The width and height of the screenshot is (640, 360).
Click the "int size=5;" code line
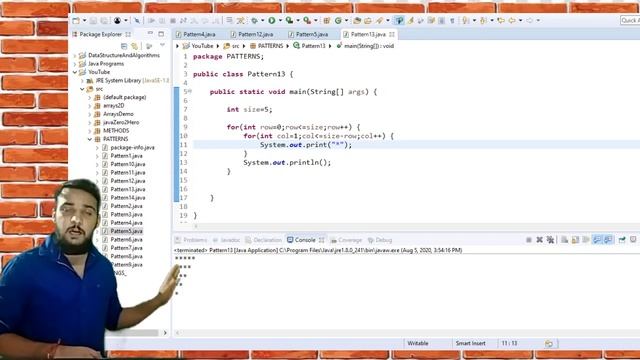pos(249,109)
